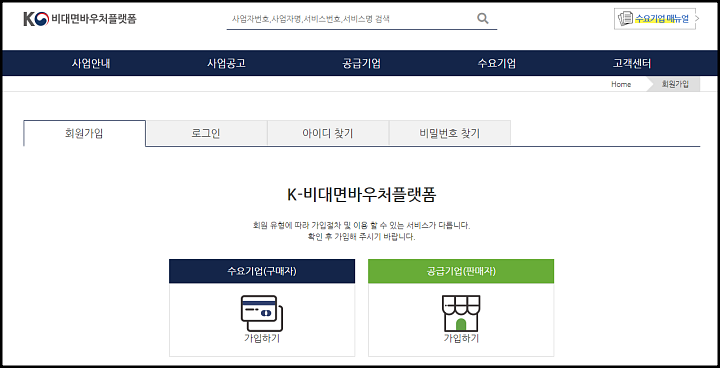Click the 공급기업(판매자) green header

click(461, 271)
